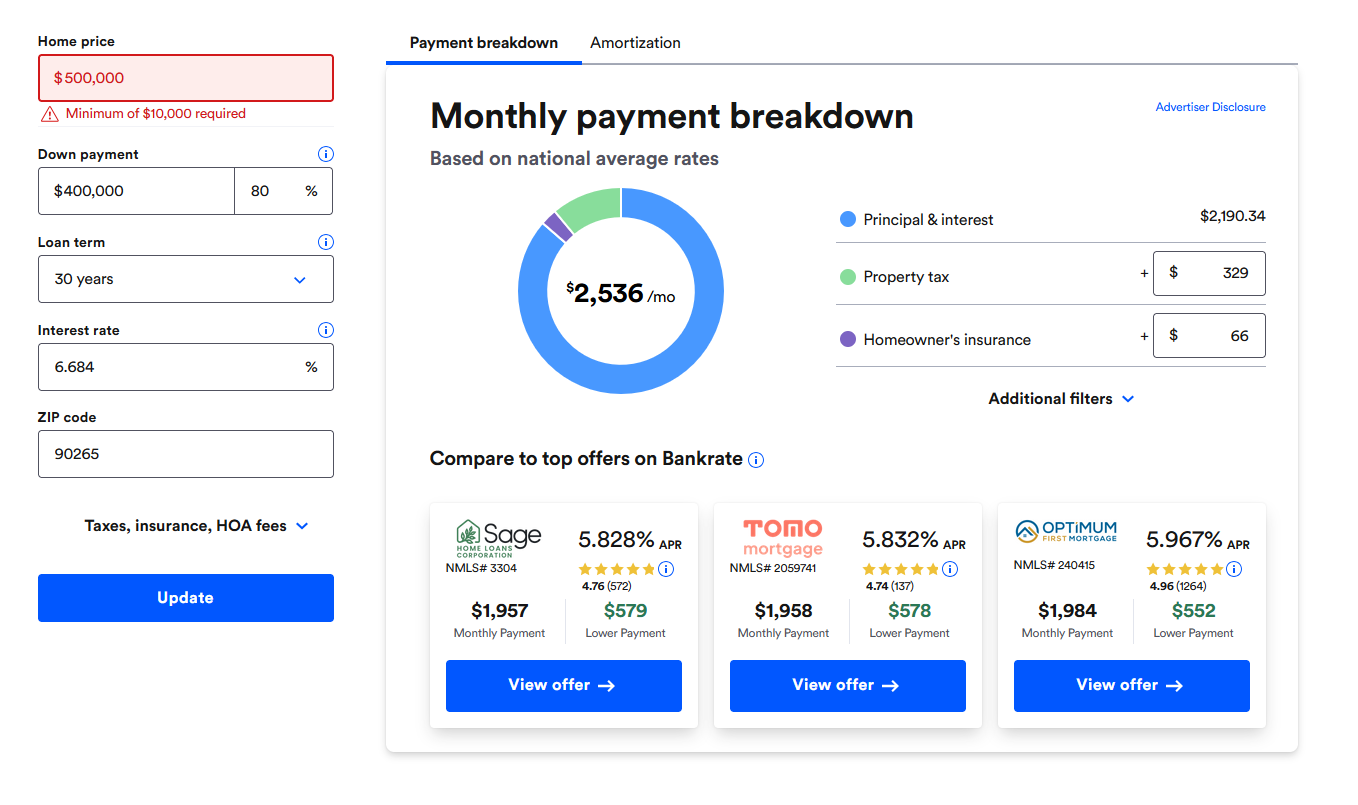
Task: Click the $578 Lower Payment amount
Action: [909, 611]
